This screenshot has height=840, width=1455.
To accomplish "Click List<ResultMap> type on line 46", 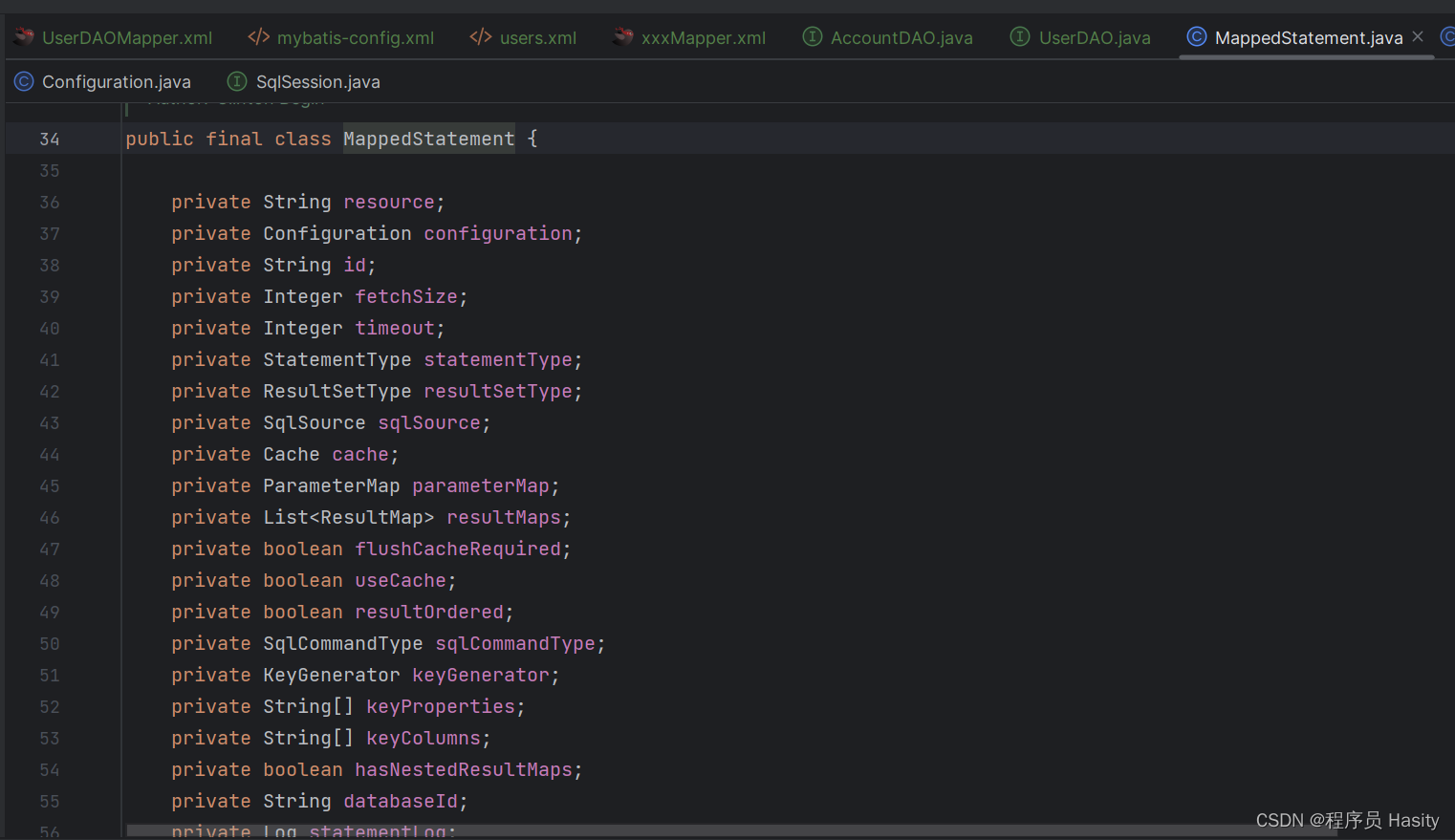I will coord(349,517).
